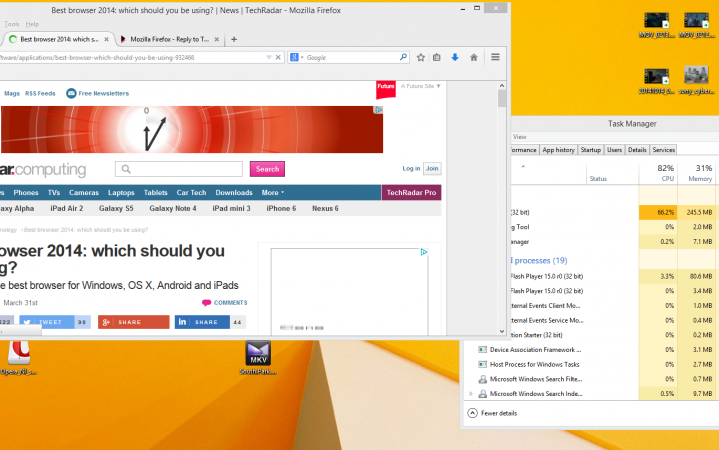Switch to Users tab in Task Manager
This screenshot has height=450, width=719.
click(614, 150)
